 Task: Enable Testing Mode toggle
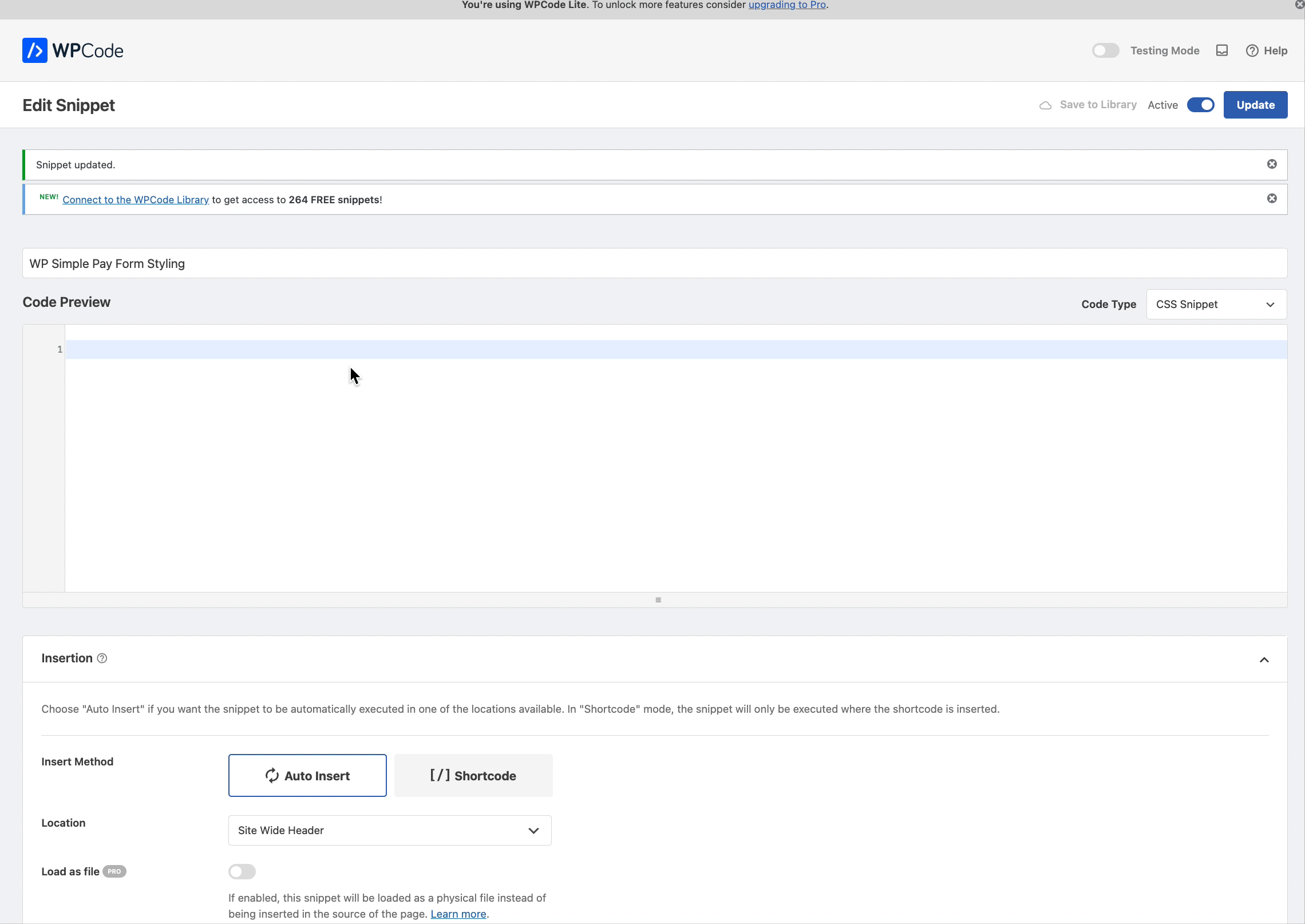click(1105, 50)
